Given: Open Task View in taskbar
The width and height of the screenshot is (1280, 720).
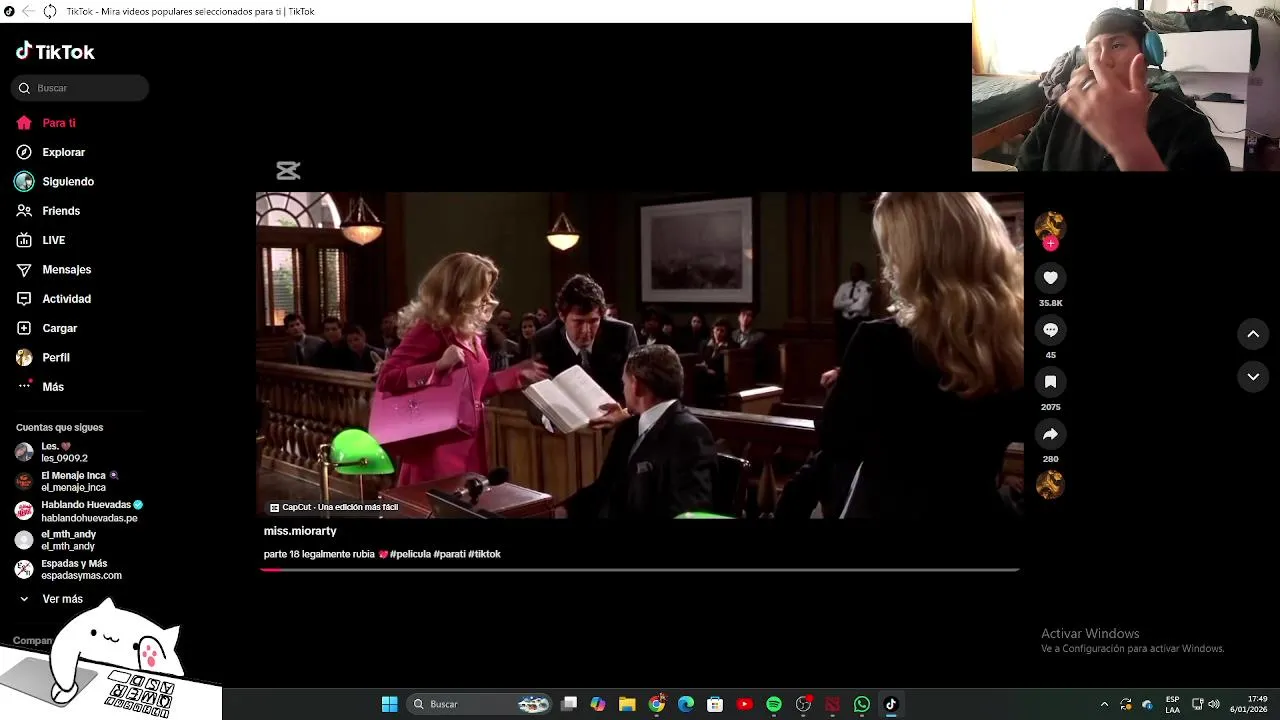Looking at the screenshot, I should click(x=569, y=704).
